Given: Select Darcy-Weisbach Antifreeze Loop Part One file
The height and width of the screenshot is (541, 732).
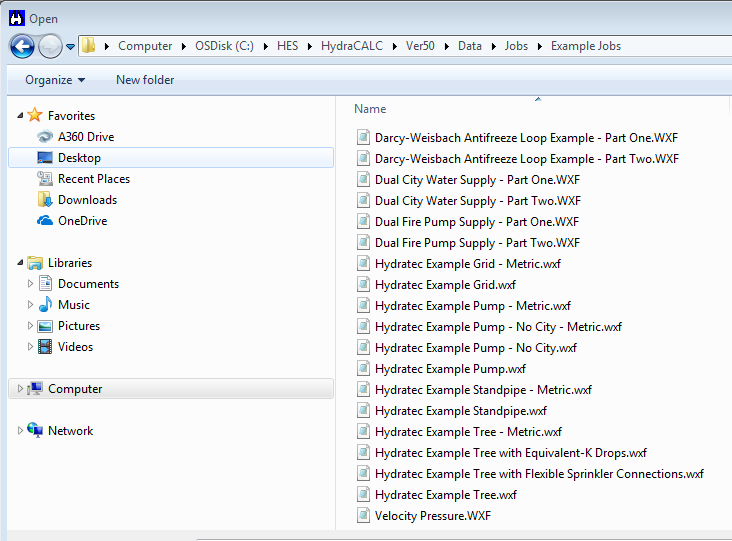Looking at the screenshot, I should (526, 138).
